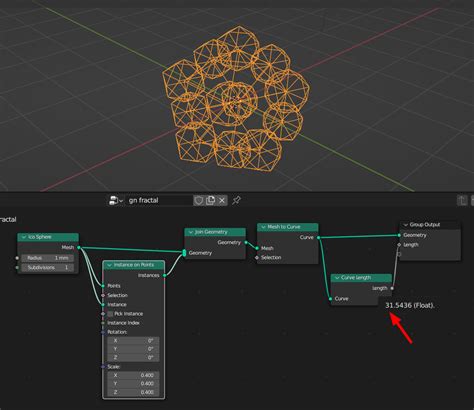Open the node tree browse dropdown icon
474x410 pixels.
[115, 200]
